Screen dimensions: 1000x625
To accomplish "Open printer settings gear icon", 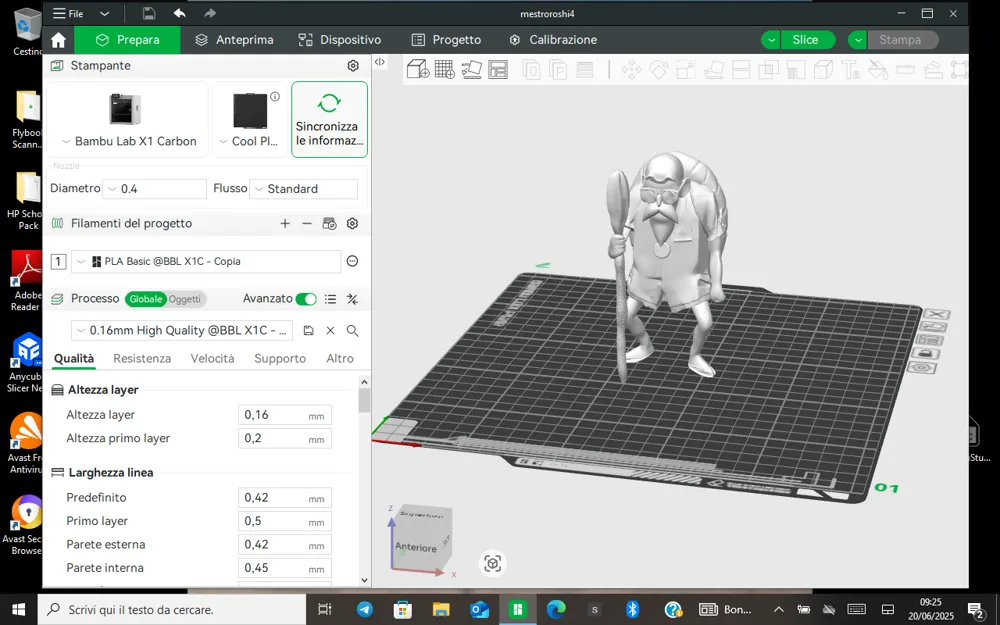I will point(353,66).
